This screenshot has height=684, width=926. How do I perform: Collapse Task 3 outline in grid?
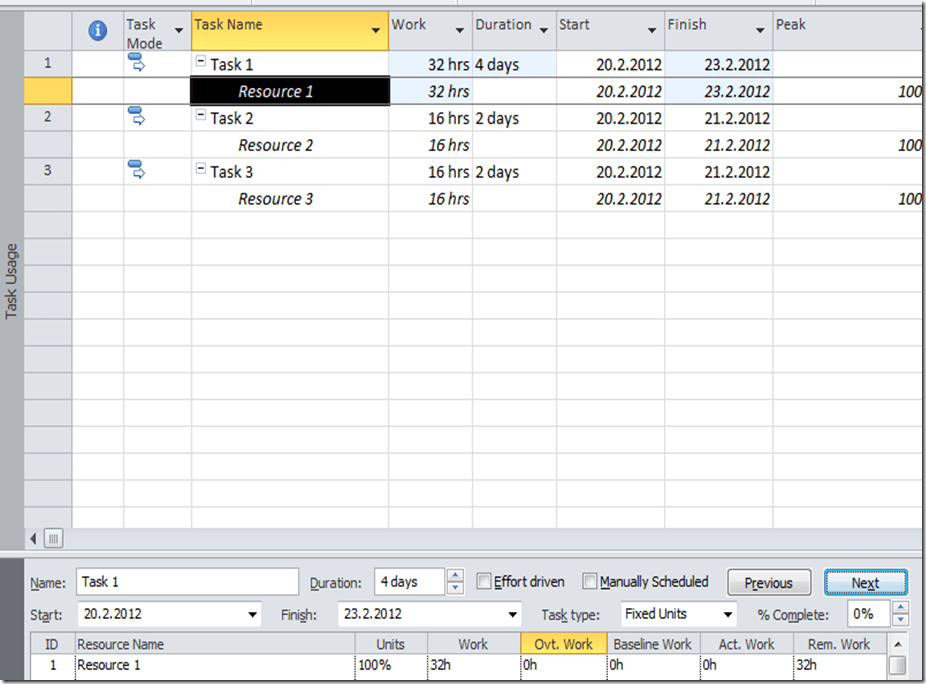[201, 170]
